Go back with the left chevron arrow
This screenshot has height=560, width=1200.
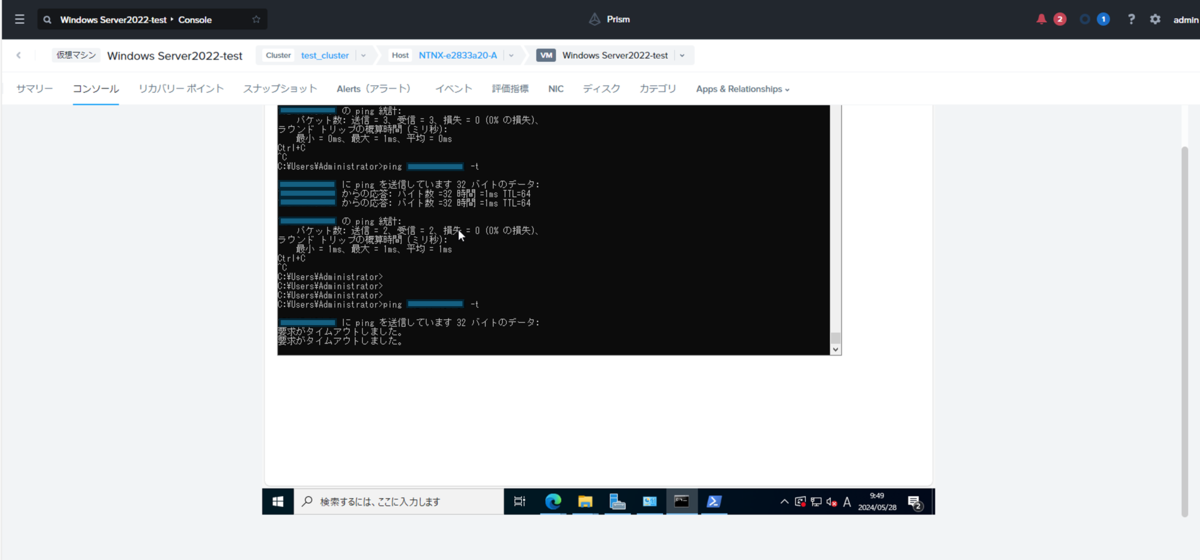[x=19, y=56]
